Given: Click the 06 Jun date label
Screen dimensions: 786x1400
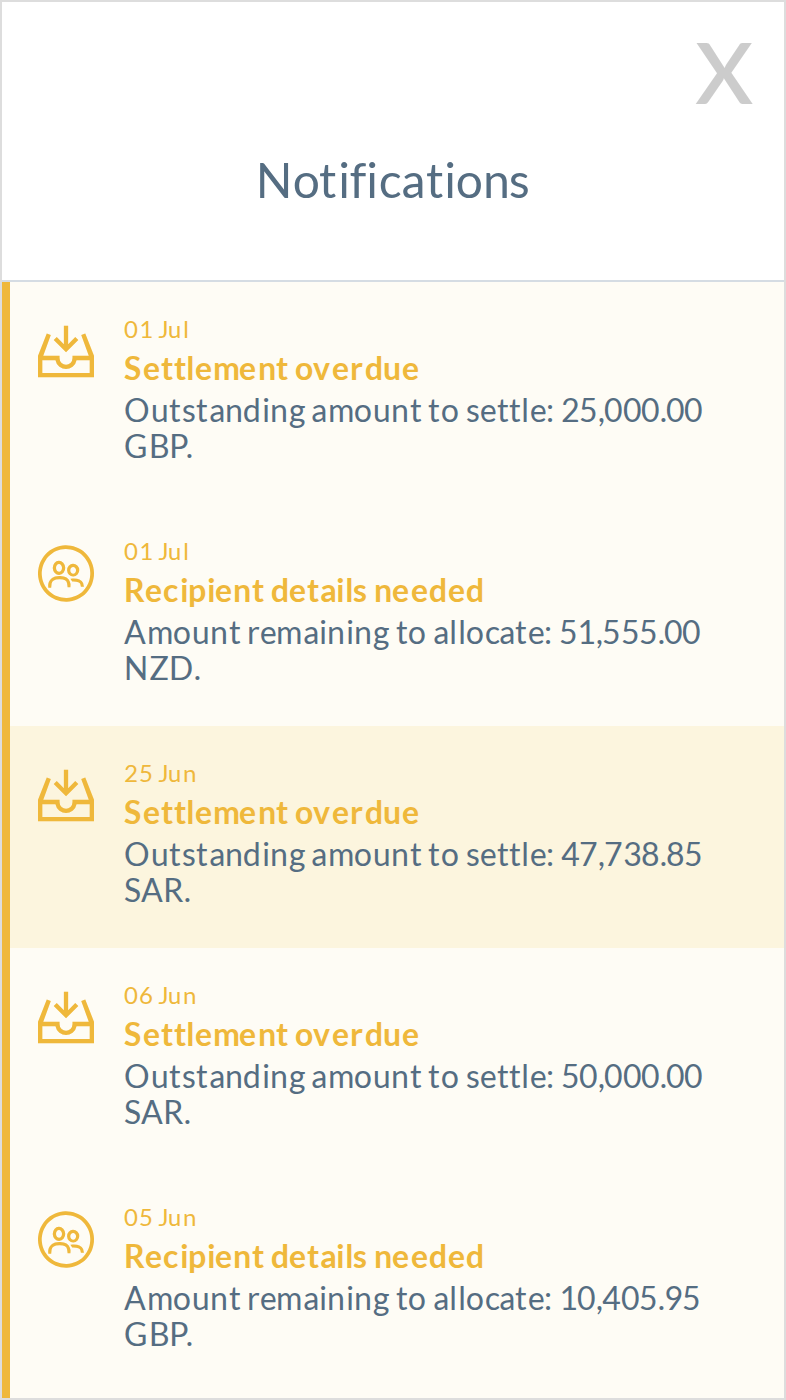Looking at the screenshot, I should (160, 996).
